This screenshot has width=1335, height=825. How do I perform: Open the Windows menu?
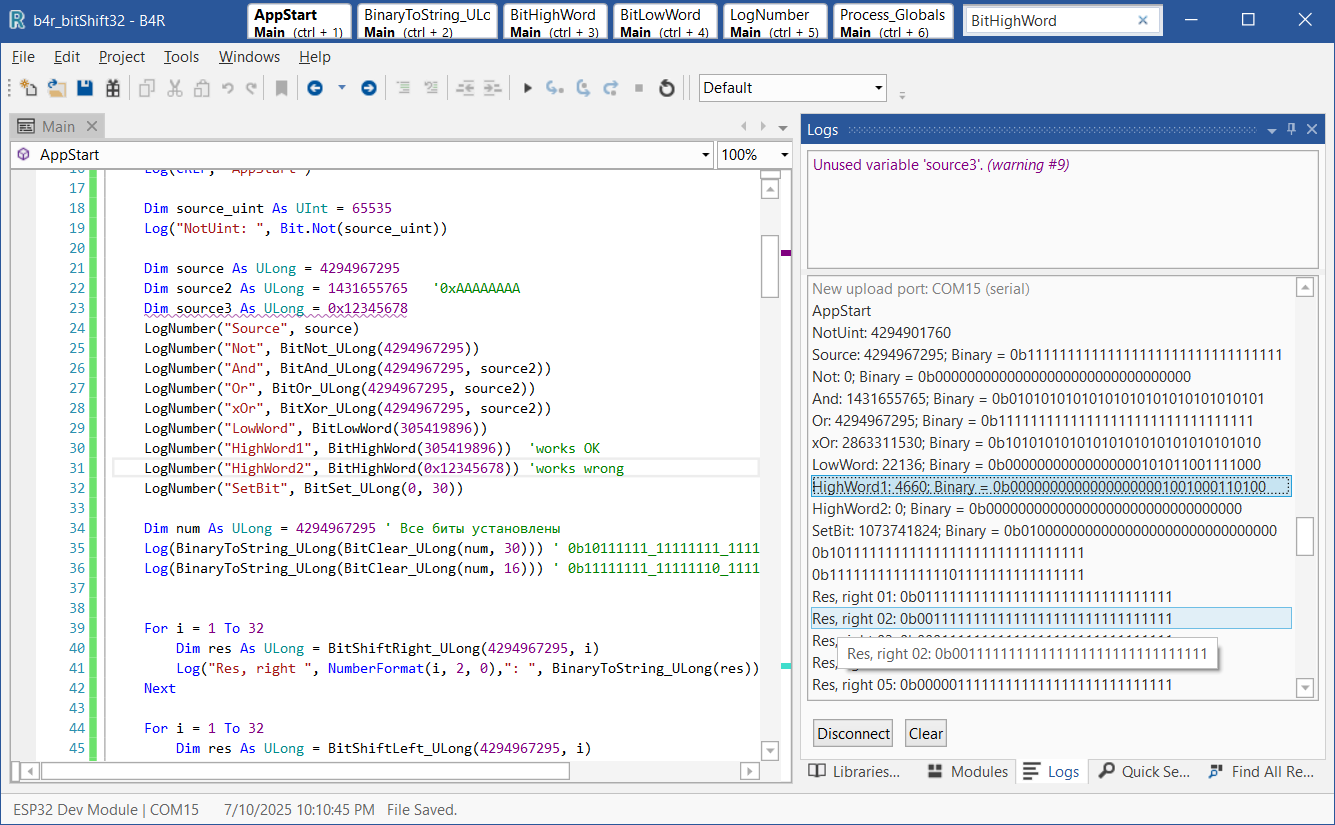click(x=249, y=57)
